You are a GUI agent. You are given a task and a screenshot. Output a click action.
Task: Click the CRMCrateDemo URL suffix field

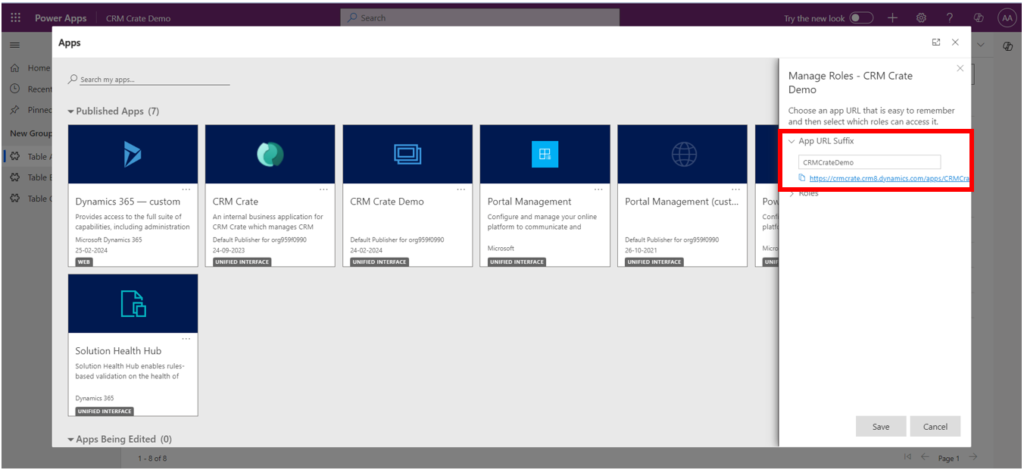869,162
